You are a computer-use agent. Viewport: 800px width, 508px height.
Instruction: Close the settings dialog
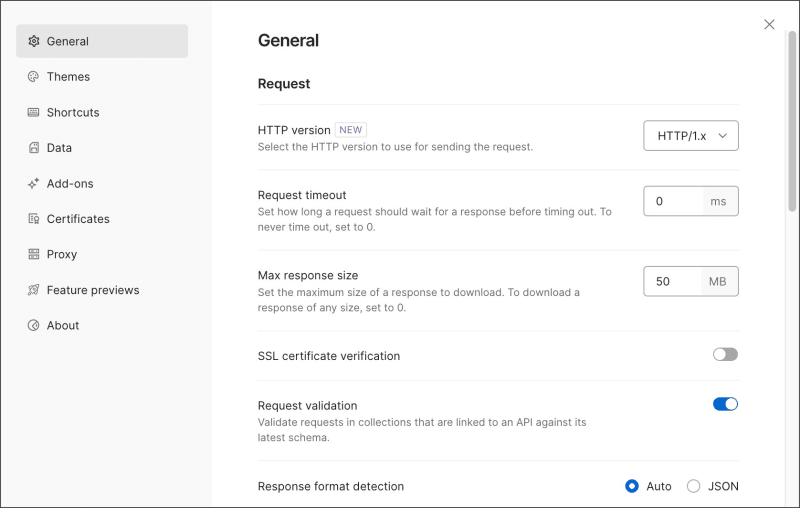point(769,24)
